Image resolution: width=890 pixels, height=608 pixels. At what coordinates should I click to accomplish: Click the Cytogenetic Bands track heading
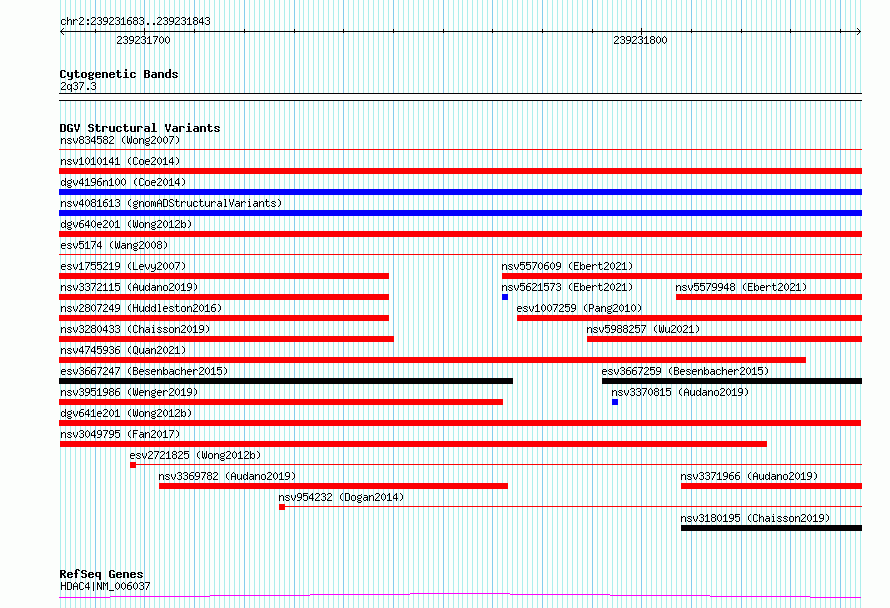pyautogui.click(x=119, y=74)
